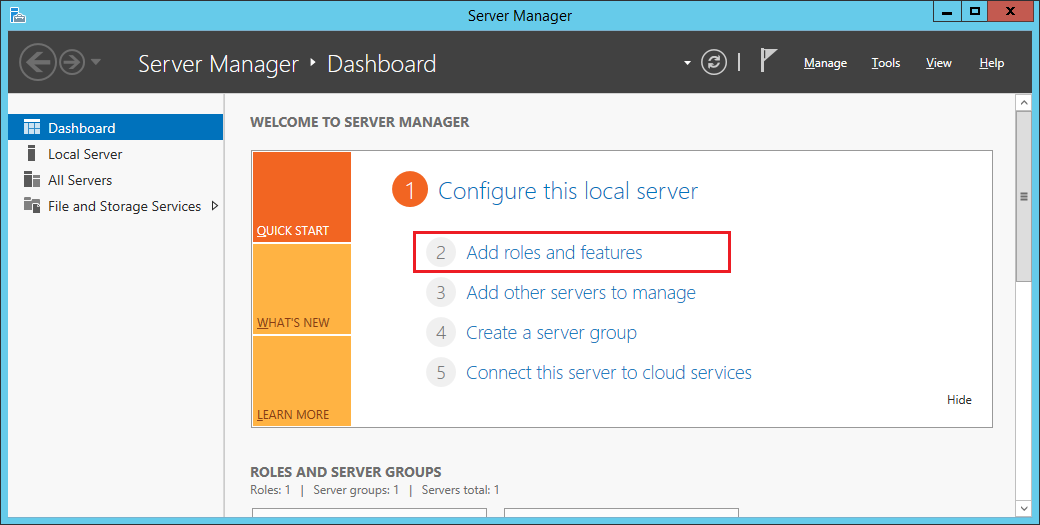Image resolution: width=1040 pixels, height=525 pixels.
Task: Click Create a server group link
Action: click(x=551, y=333)
